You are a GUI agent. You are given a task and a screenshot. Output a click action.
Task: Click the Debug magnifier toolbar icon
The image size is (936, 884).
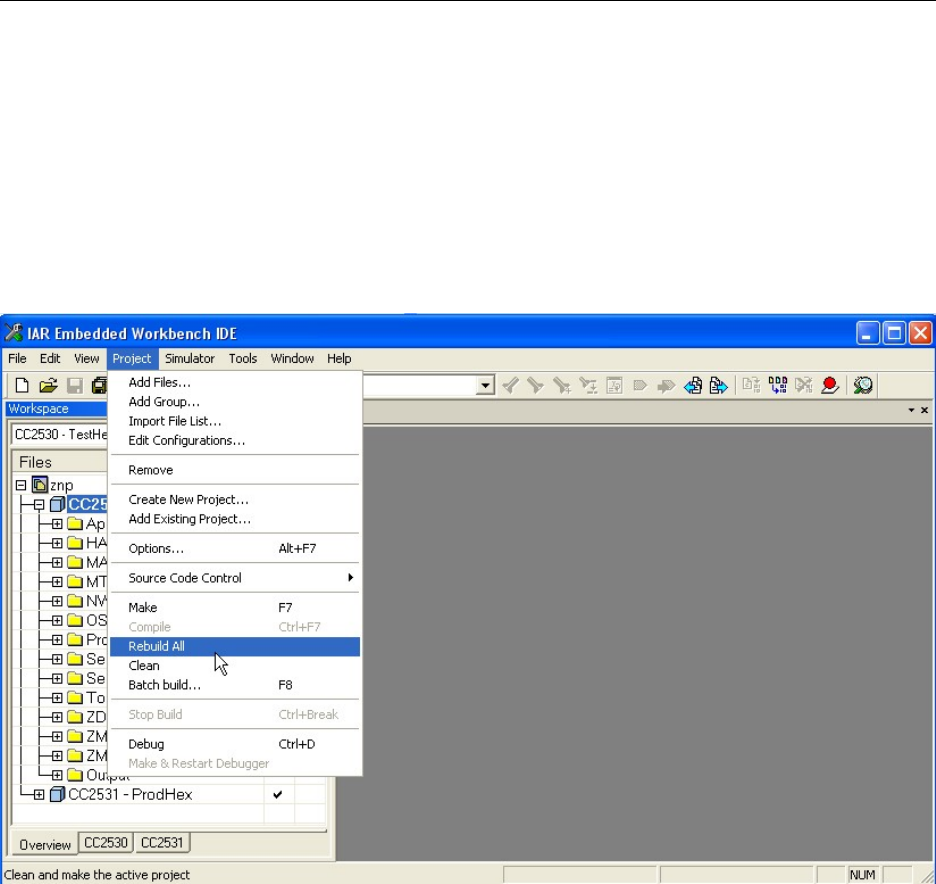863,386
